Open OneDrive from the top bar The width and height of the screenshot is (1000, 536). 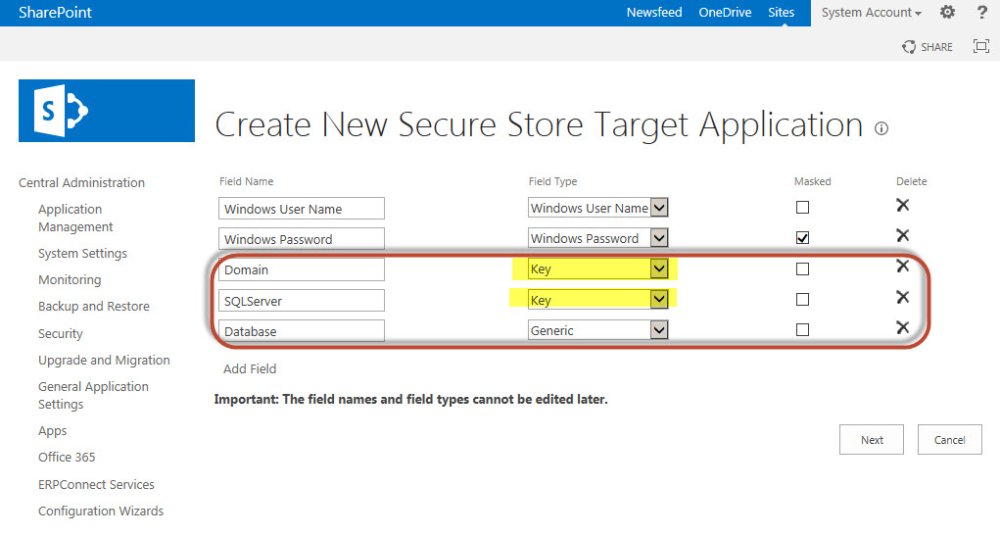(x=724, y=12)
